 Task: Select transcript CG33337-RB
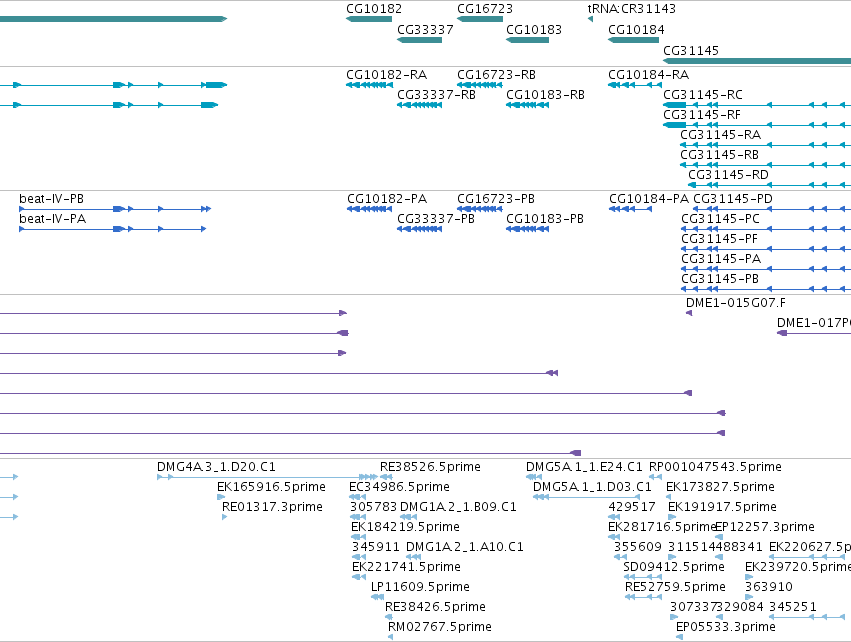[x=436, y=95]
